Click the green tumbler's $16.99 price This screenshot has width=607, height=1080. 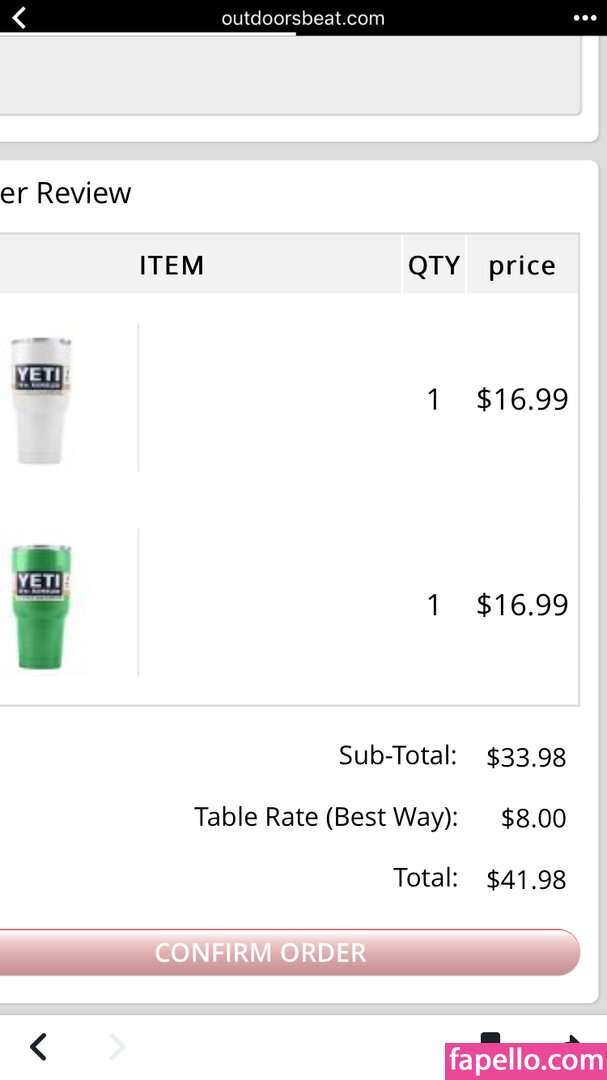point(522,605)
